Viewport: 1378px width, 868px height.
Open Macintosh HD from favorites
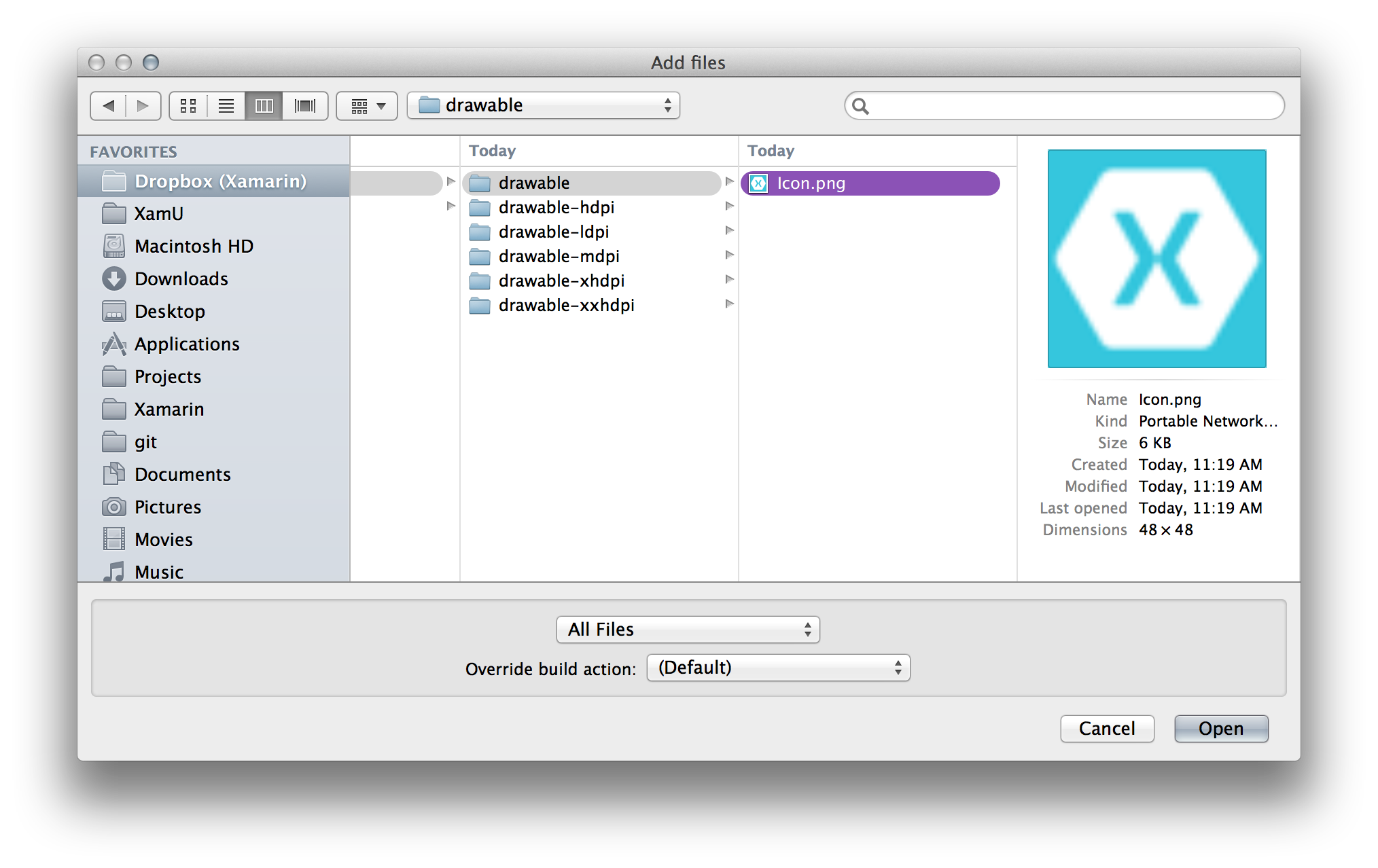pyautogui.click(x=194, y=246)
